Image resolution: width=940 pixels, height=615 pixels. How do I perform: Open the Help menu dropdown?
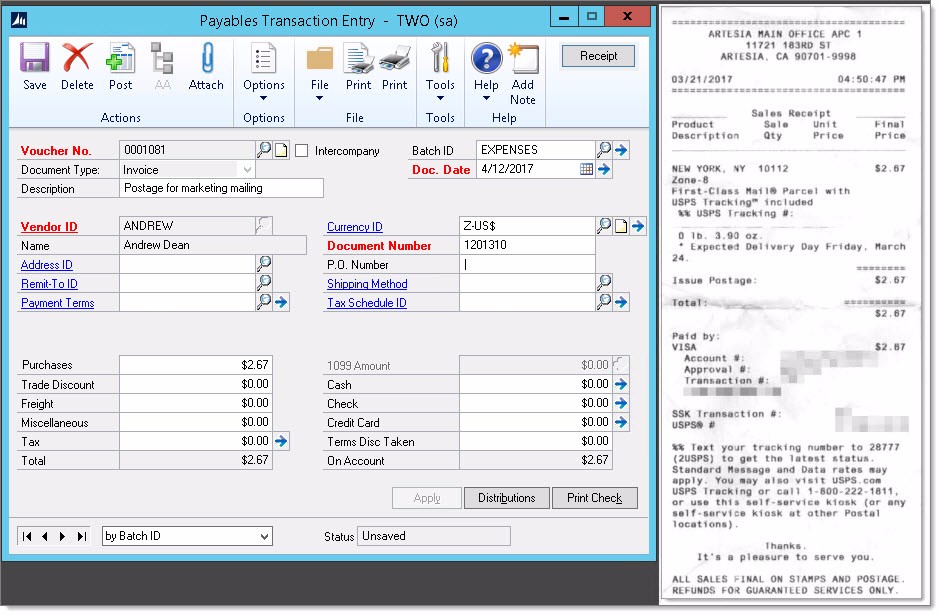click(x=486, y=99)
